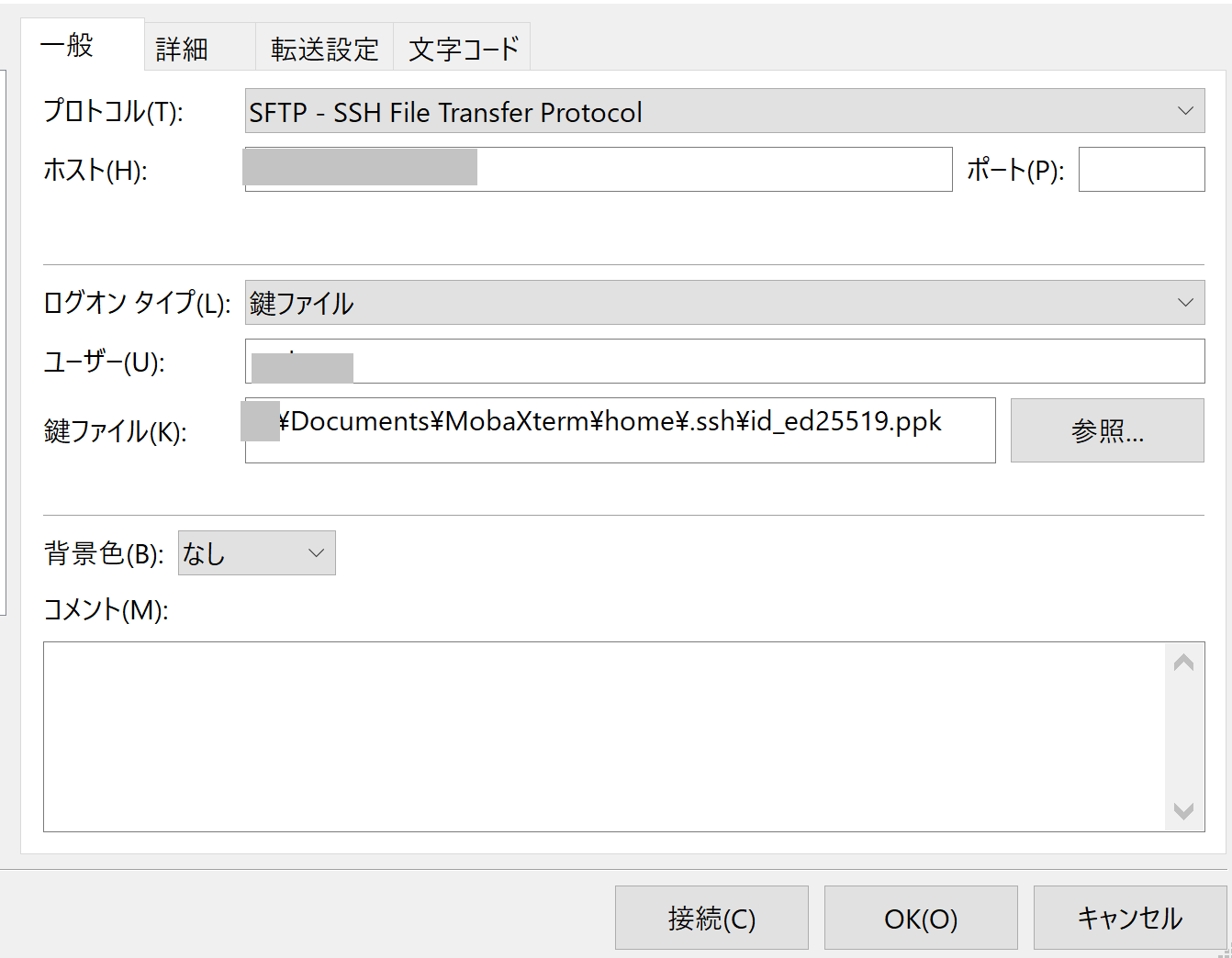Click the キャンセル button

[x=1130, y=918]
